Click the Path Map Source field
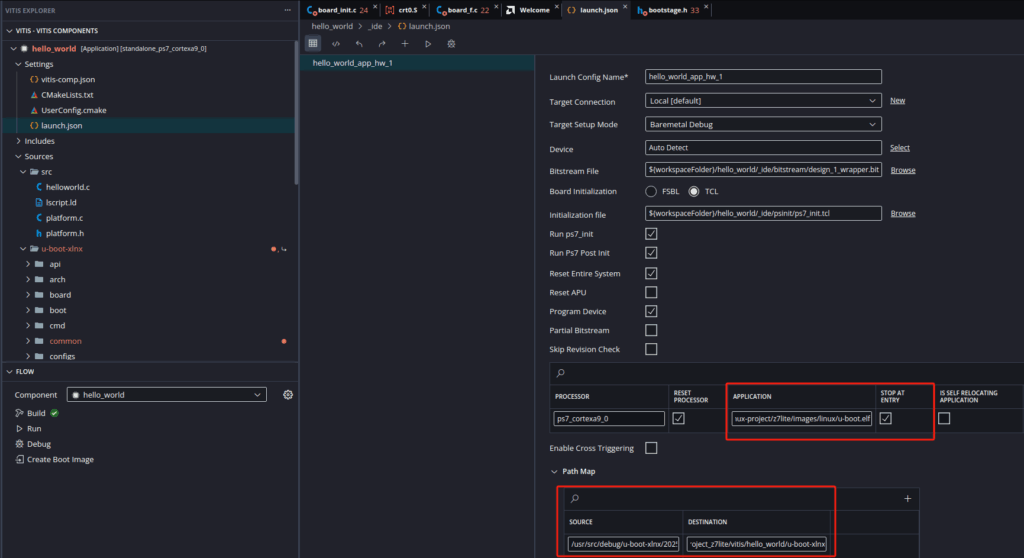This screenshot has width=1024, height=558. click(x=623, y=544)
